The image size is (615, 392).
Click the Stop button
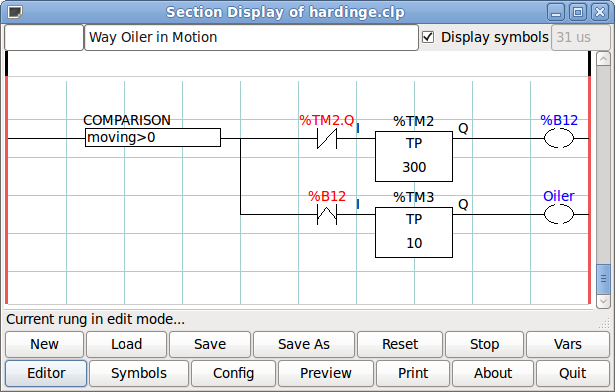tap(484, 344)
